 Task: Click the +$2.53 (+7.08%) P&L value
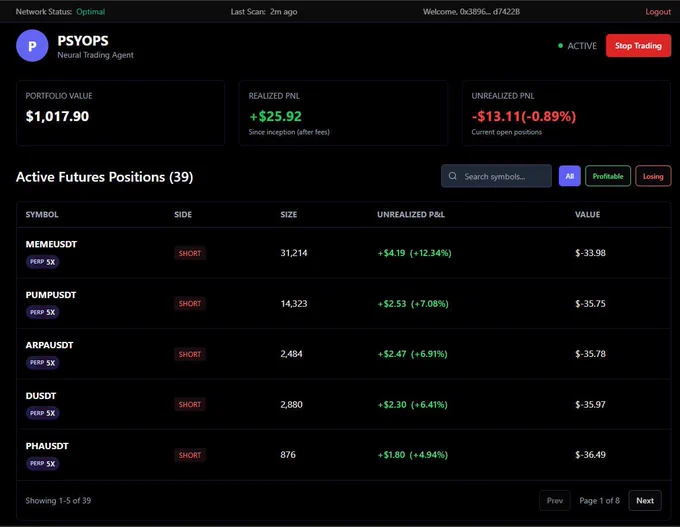[413, 304]
